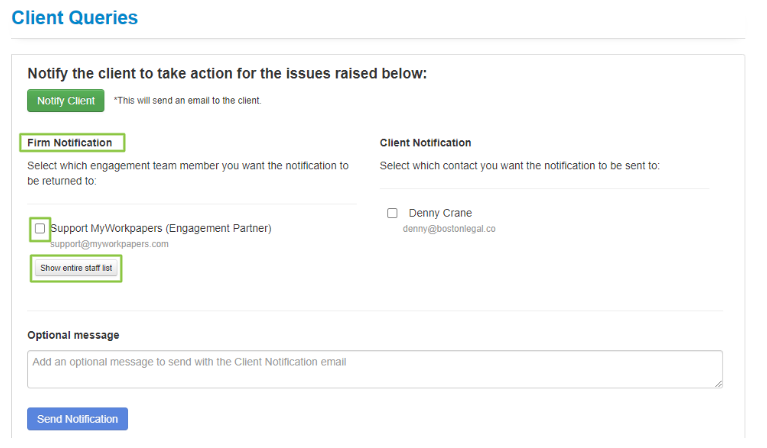Click the "Notify the client to take action" heading
The image size is (767, 448).
(227, 73)
